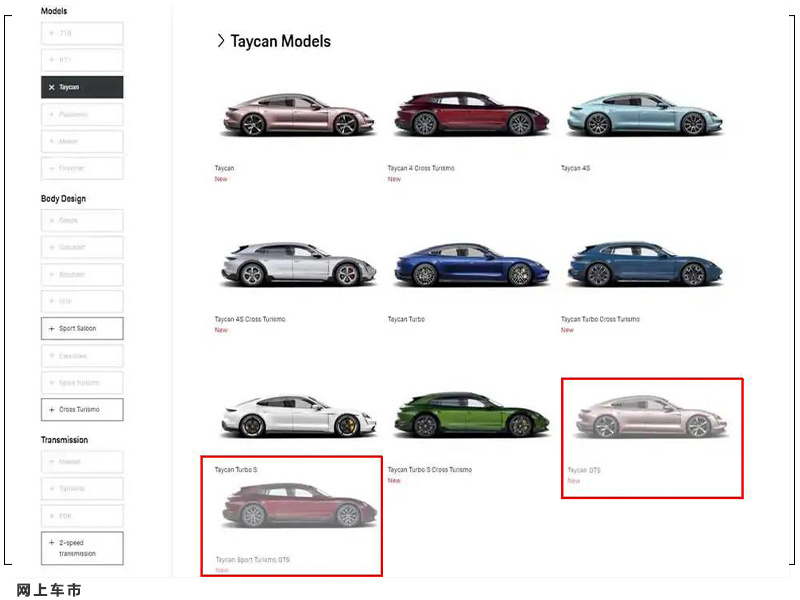Image resolution: width=800 pixels, height=600 pixels.
Task: Toggle the SUV body design filter
Action: tap(82, 302)
